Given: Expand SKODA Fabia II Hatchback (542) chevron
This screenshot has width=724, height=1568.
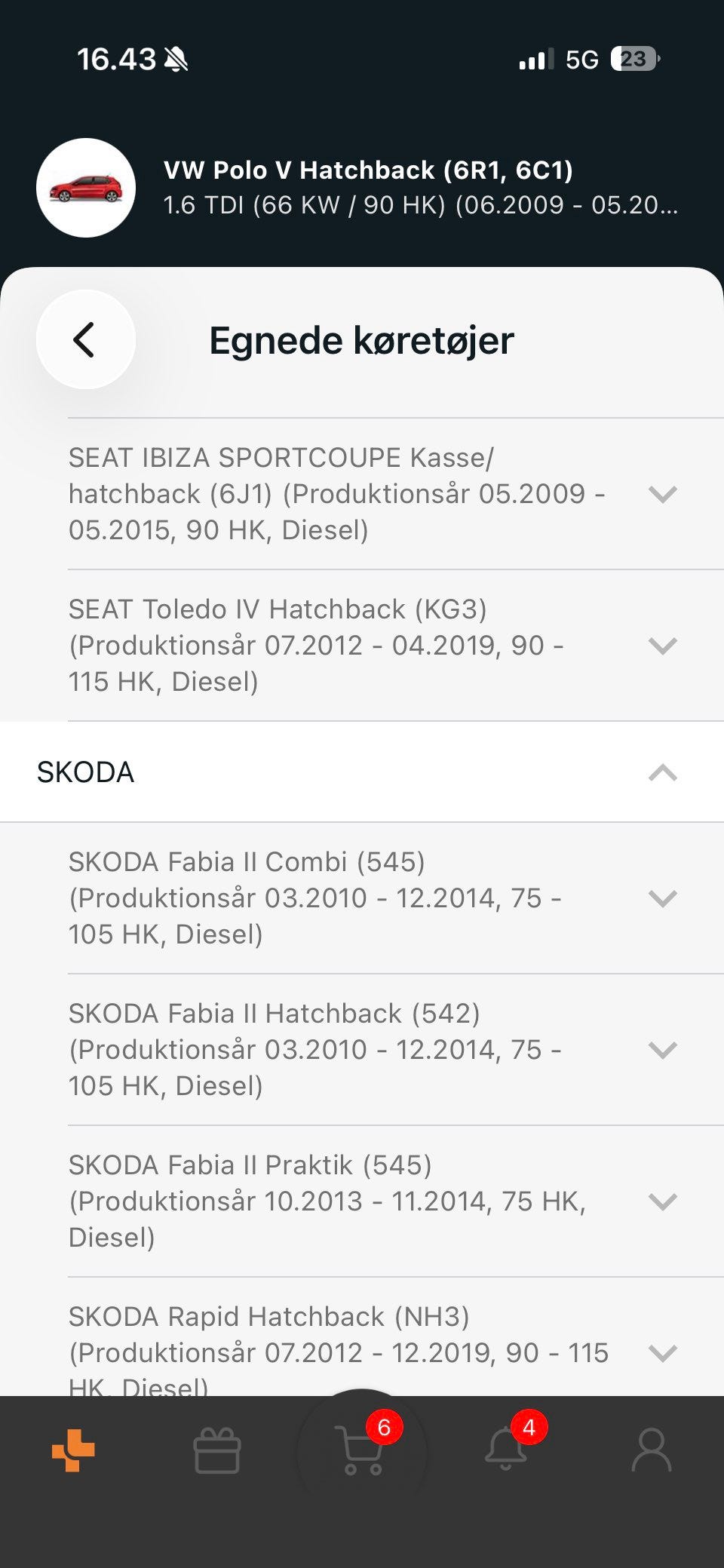Looking at the screenshot, I should 662,1050.
